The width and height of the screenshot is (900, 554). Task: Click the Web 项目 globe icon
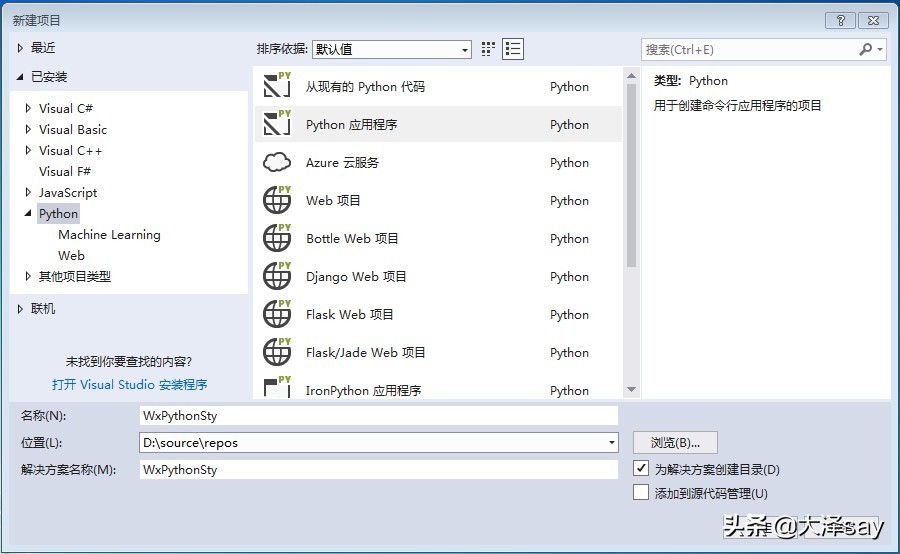[277, 200]
